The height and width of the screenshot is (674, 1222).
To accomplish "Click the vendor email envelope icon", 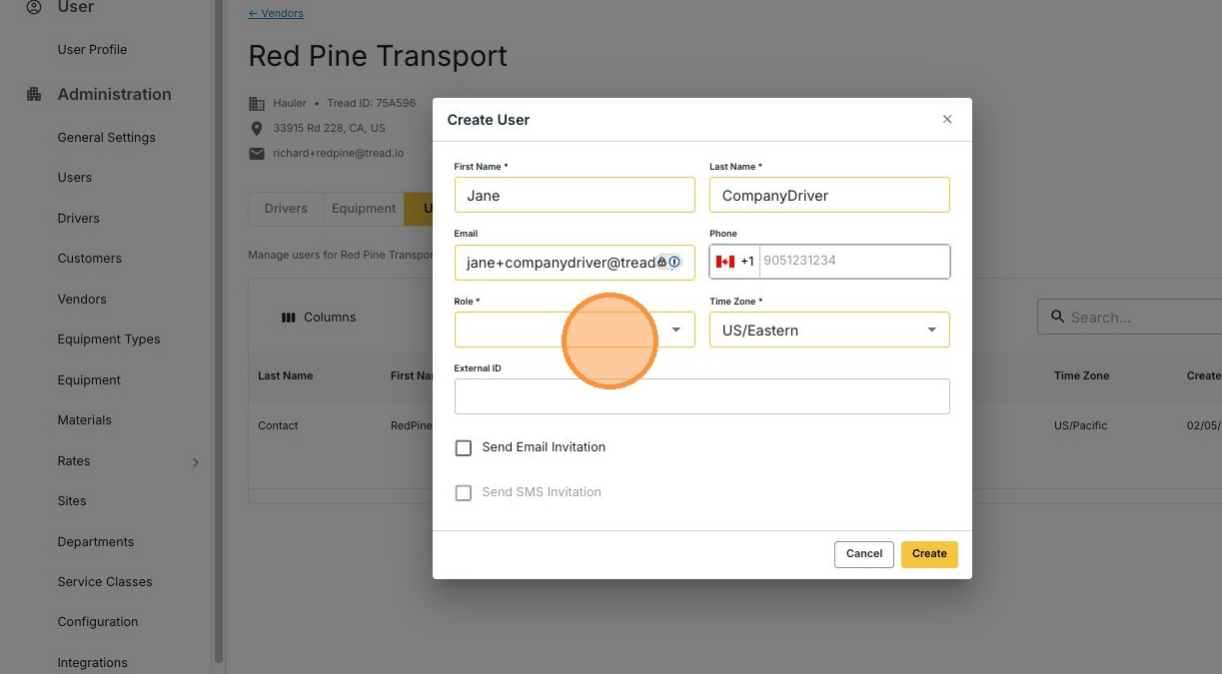I will tap(256, 153).
